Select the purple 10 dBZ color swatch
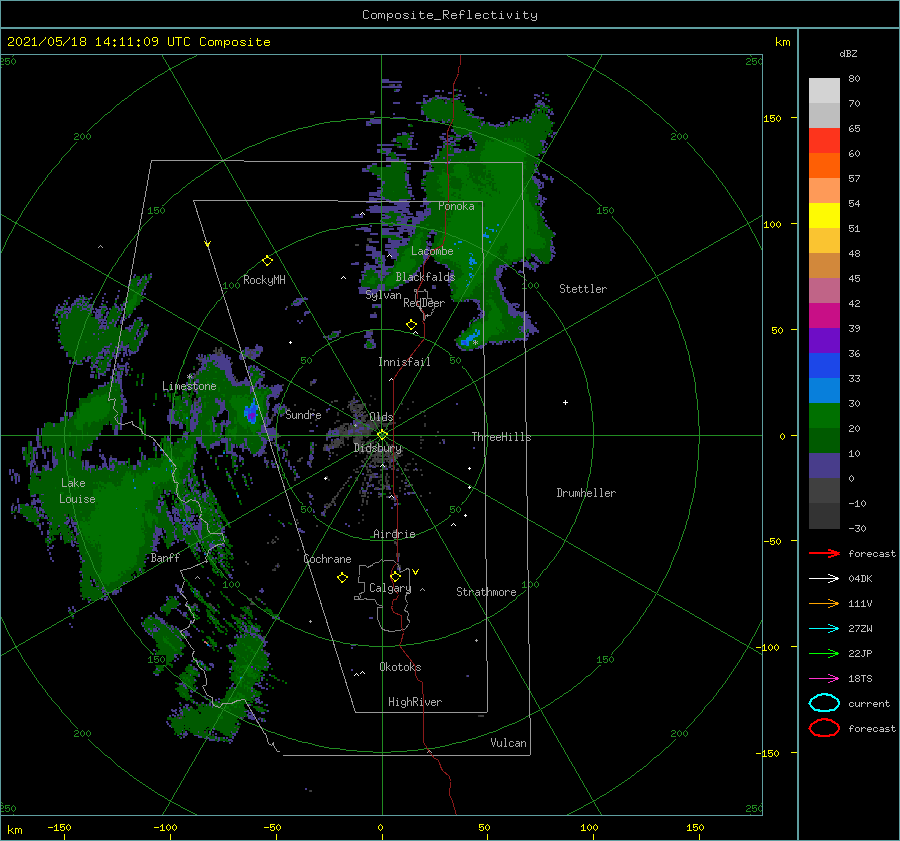The width and height of the screenshot is (900, 841). [x=824, y=466]
